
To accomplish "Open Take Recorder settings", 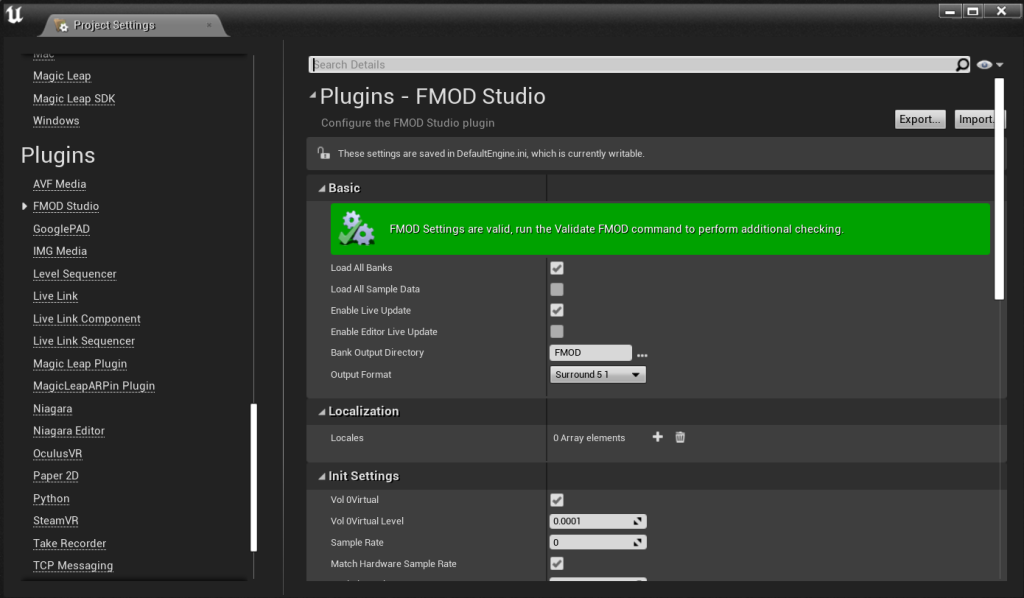I will (x=69, y=544).
